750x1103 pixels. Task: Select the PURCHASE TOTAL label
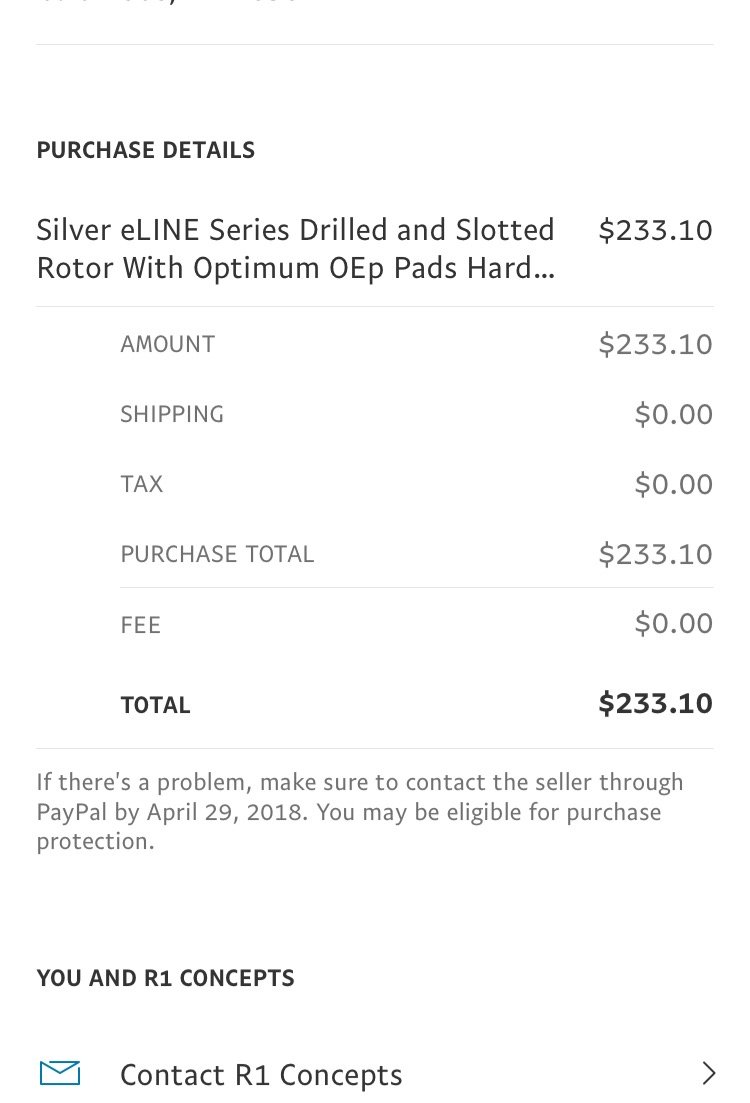coord(217,554)
